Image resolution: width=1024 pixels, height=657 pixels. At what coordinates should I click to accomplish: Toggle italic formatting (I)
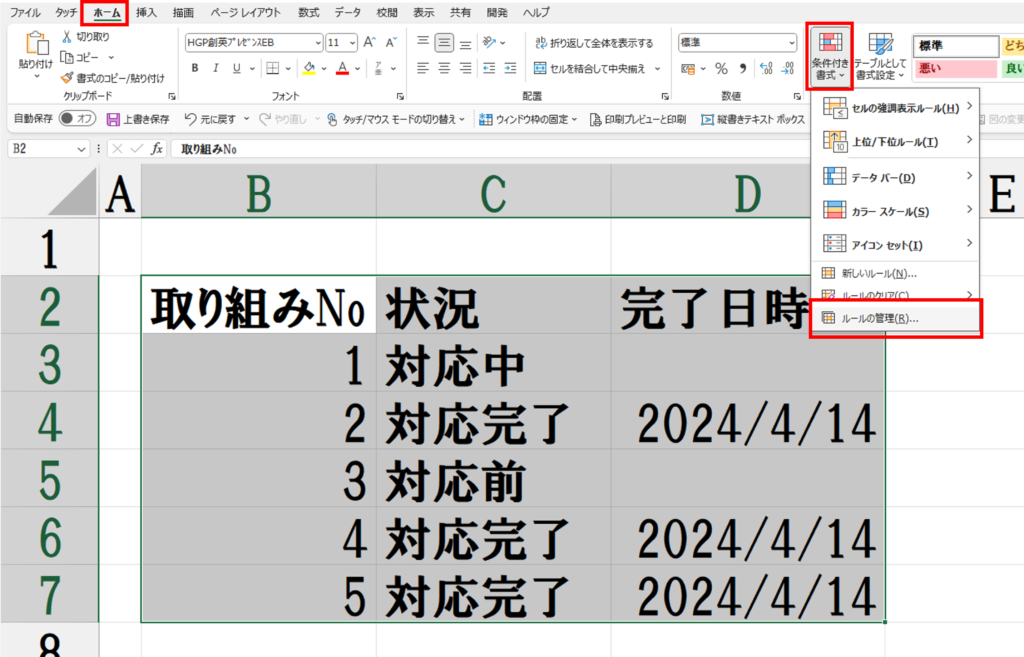coord(216,68)
